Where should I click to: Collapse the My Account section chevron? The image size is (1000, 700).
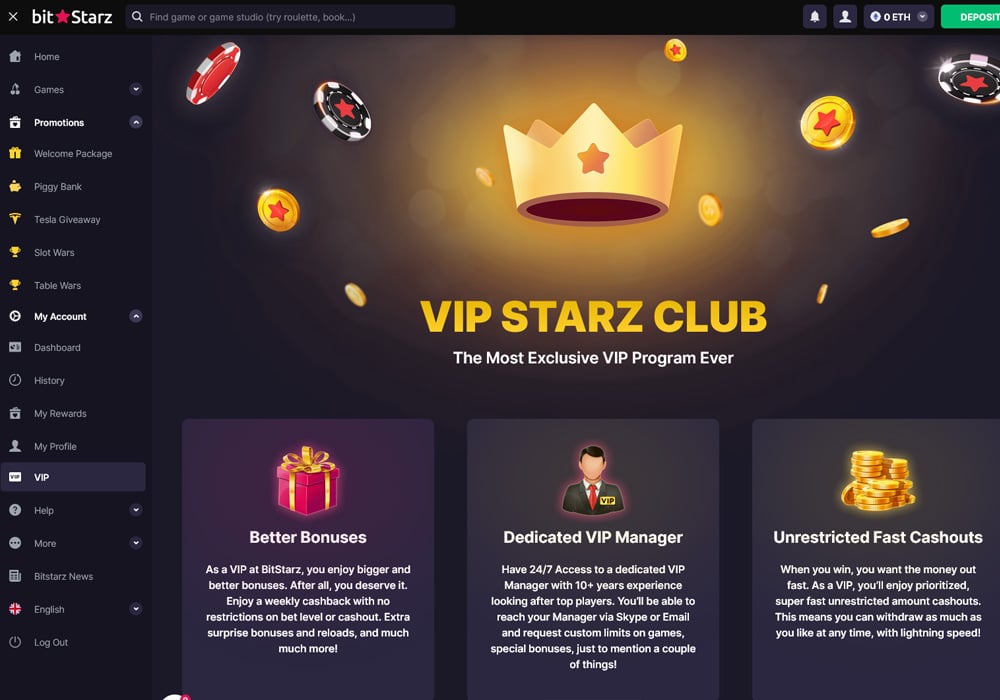click(136, 316)
